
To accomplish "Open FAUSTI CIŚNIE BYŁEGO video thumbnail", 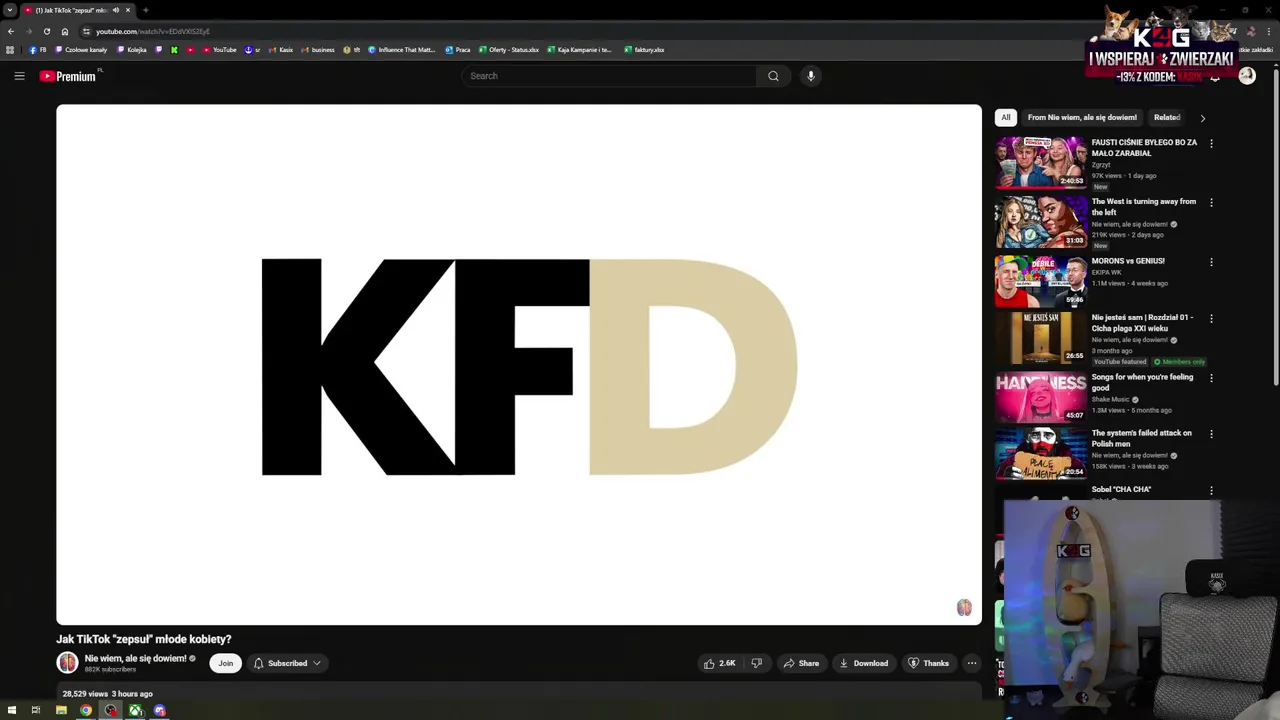I will coord(1040,162).
